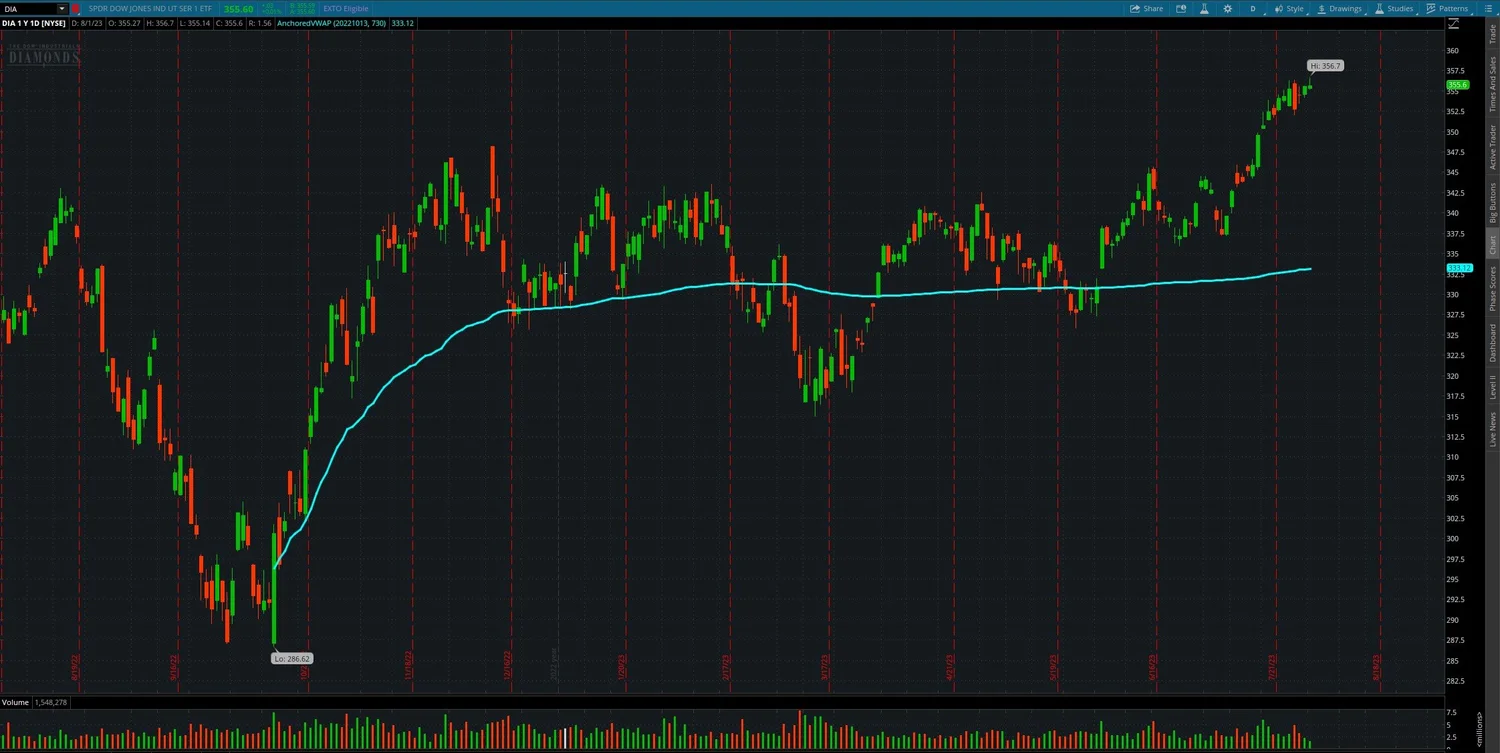Click the DIA 1 Y 1D [NYSE] chart label
Image resolution: width=1500 pixels, height=753 pixels.
33,22
